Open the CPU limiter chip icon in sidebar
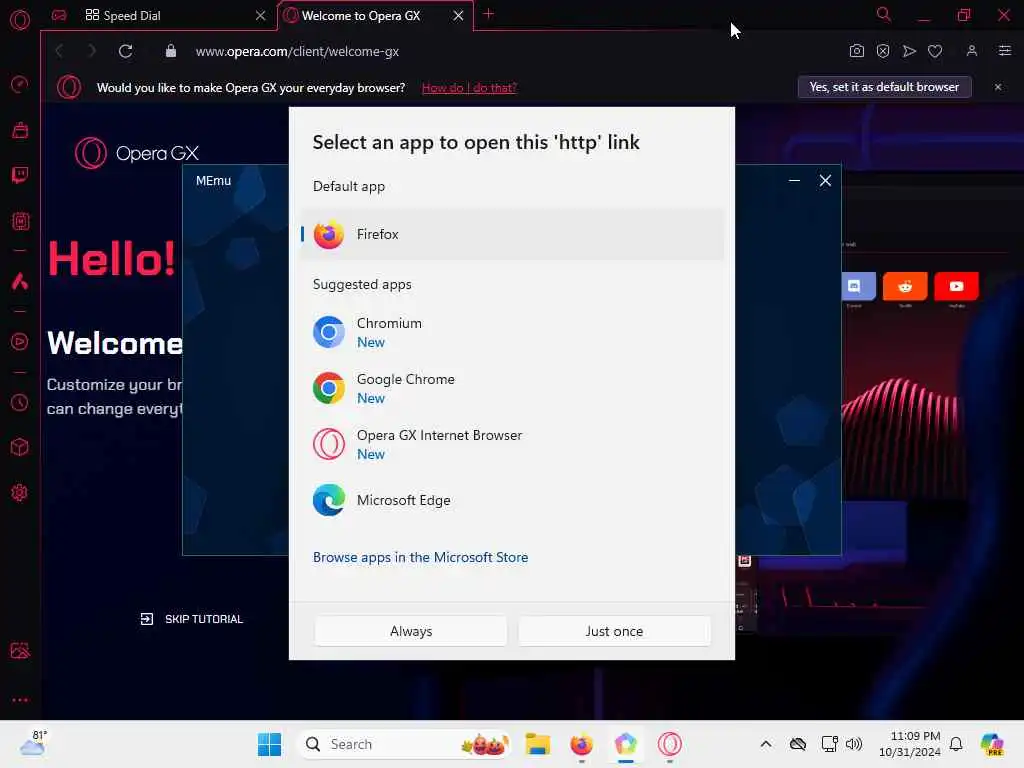Image resolution: width=1024 pixels, height=768 pixels. [20, 221]
